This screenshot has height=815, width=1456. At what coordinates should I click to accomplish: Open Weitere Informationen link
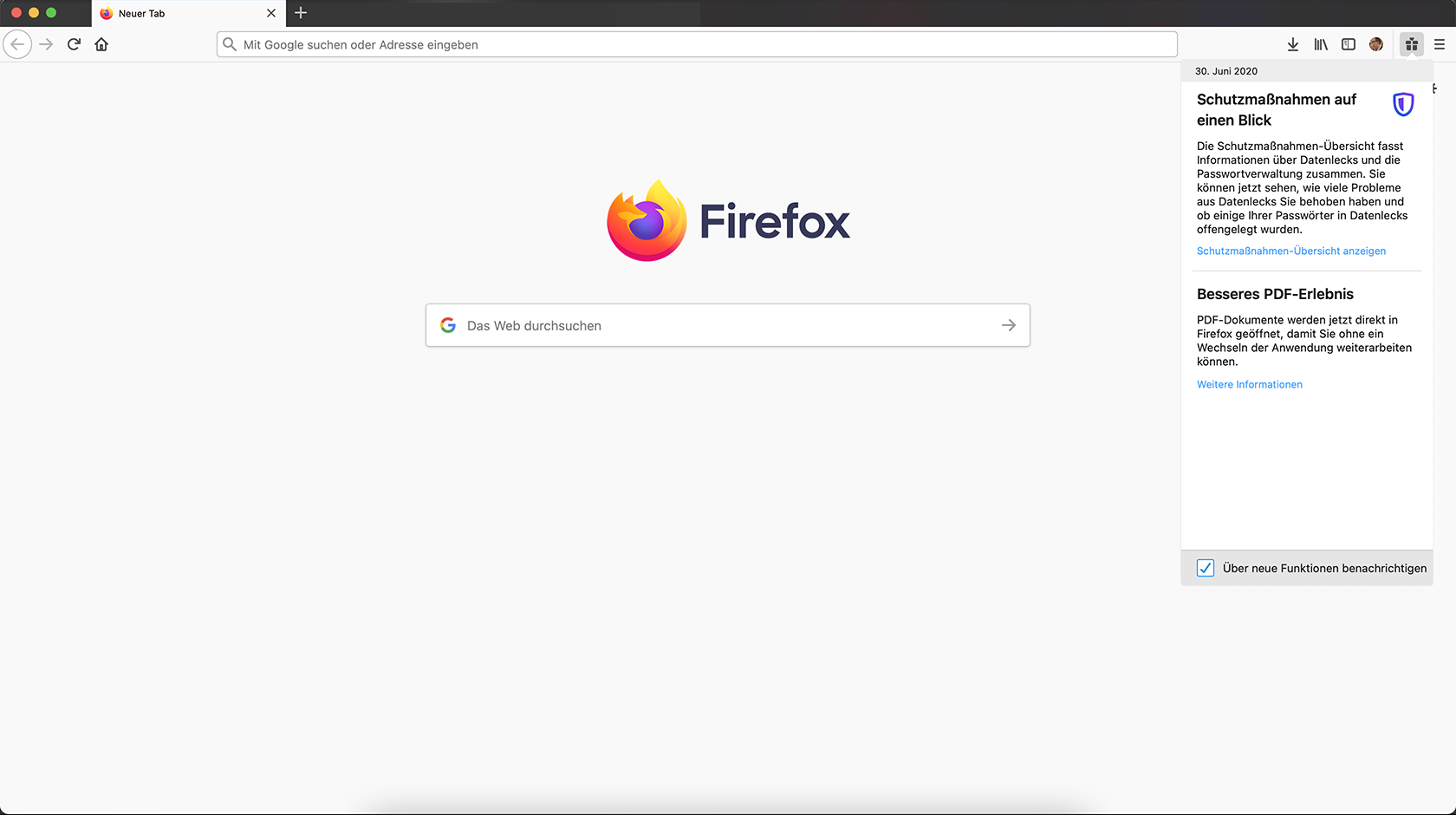pos(1250,385)
